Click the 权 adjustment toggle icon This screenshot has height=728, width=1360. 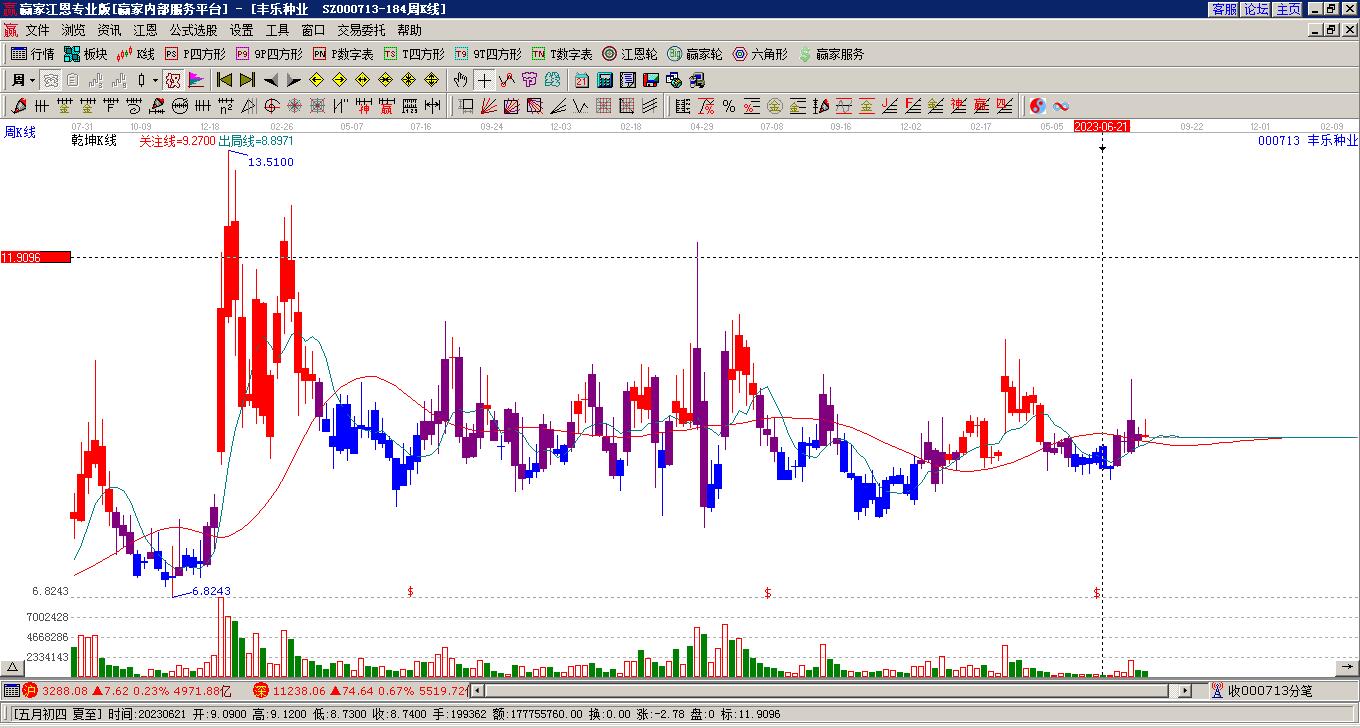click(172, 80)
